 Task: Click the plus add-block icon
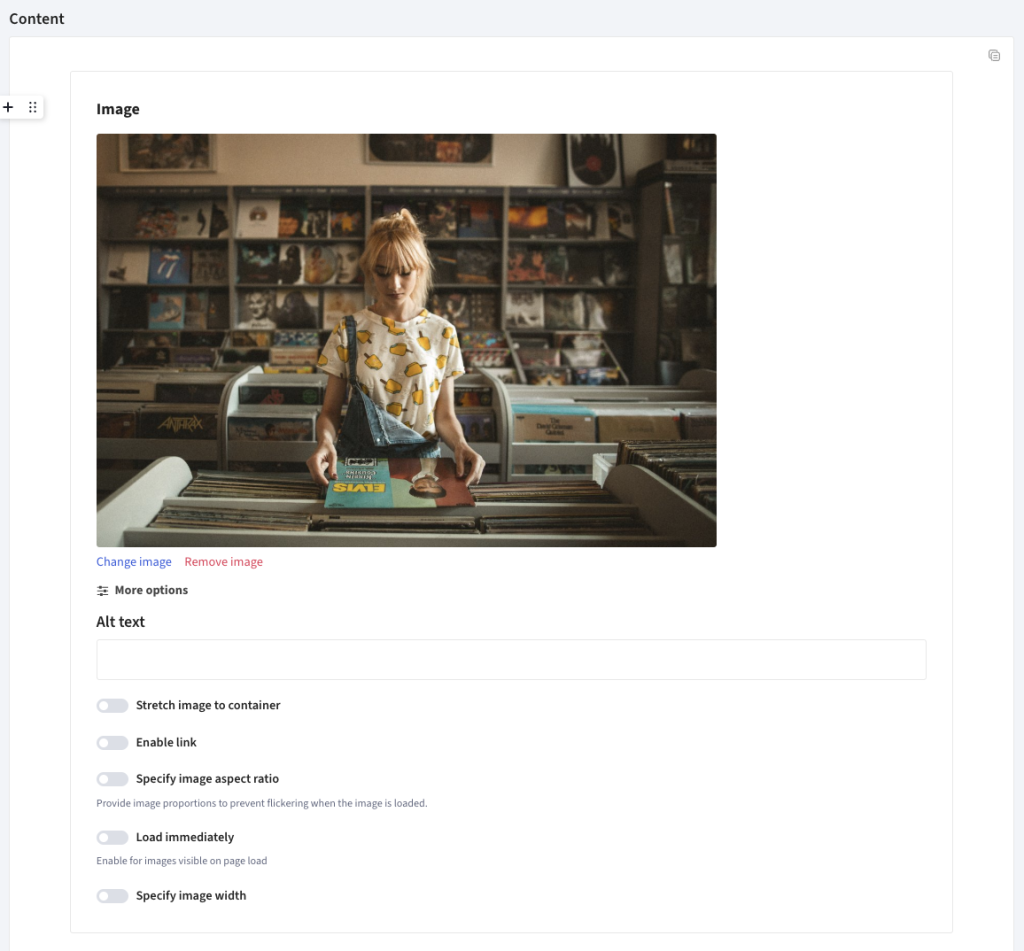click(x=8, y=106)
